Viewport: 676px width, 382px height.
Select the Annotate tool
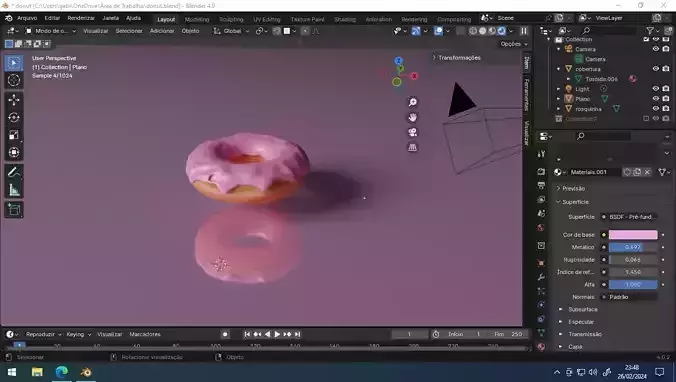click(x=14, y=172)
